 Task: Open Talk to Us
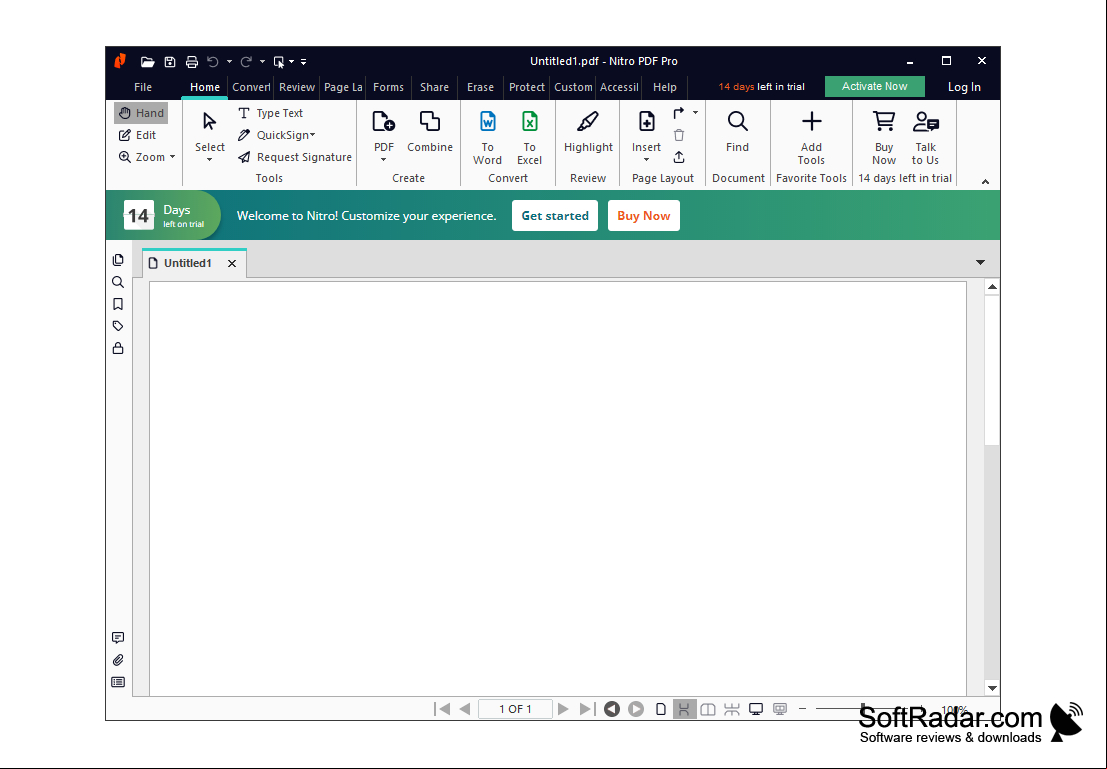point(926,138)
